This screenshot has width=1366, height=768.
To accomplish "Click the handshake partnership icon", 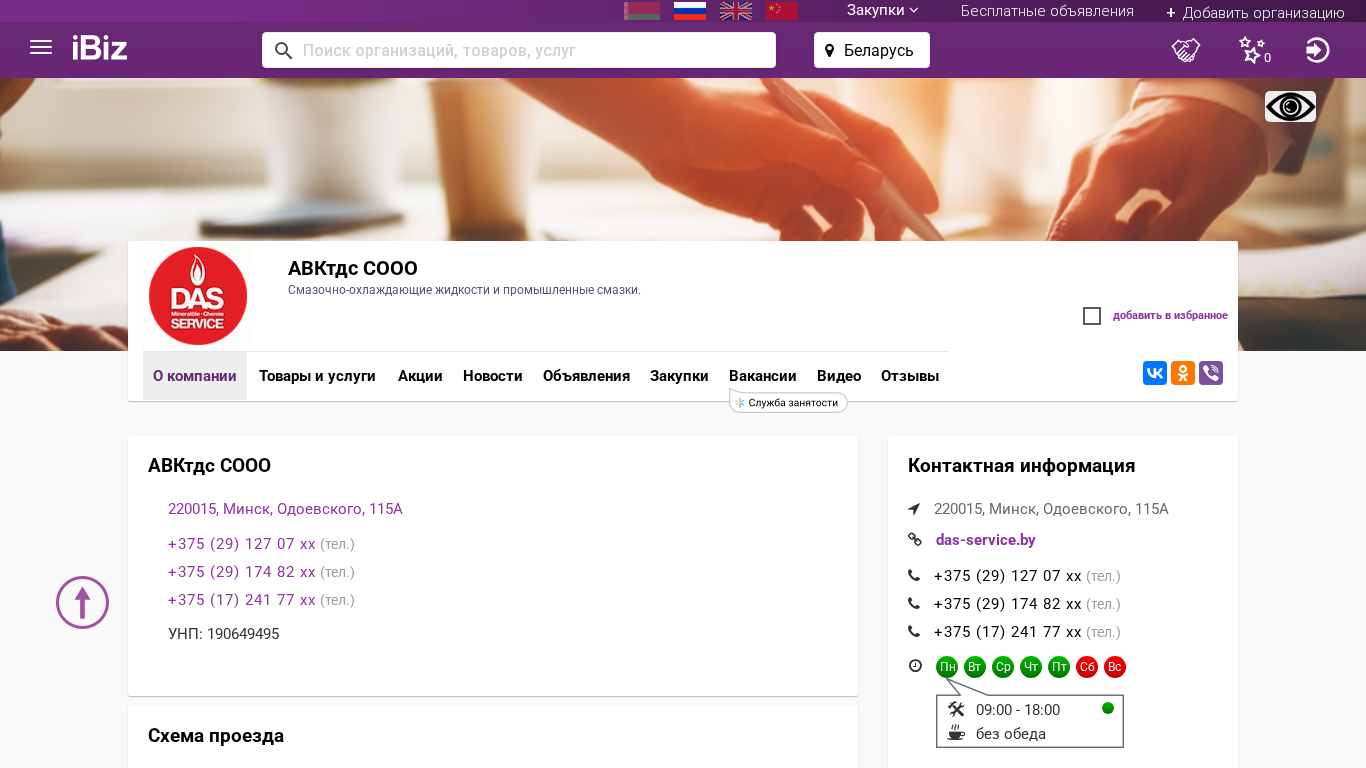I will pos(1186,50).
